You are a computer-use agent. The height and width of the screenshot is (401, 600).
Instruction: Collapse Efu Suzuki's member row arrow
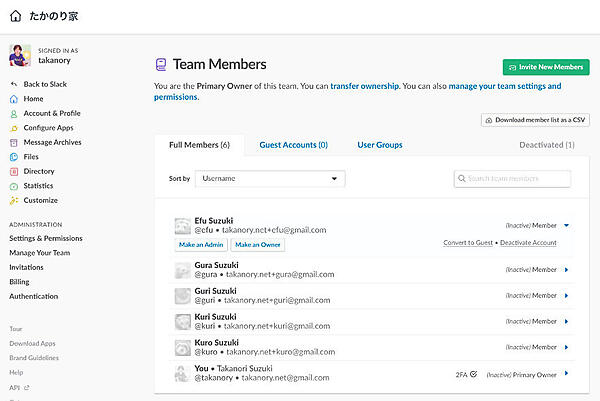tap(566, 226)
